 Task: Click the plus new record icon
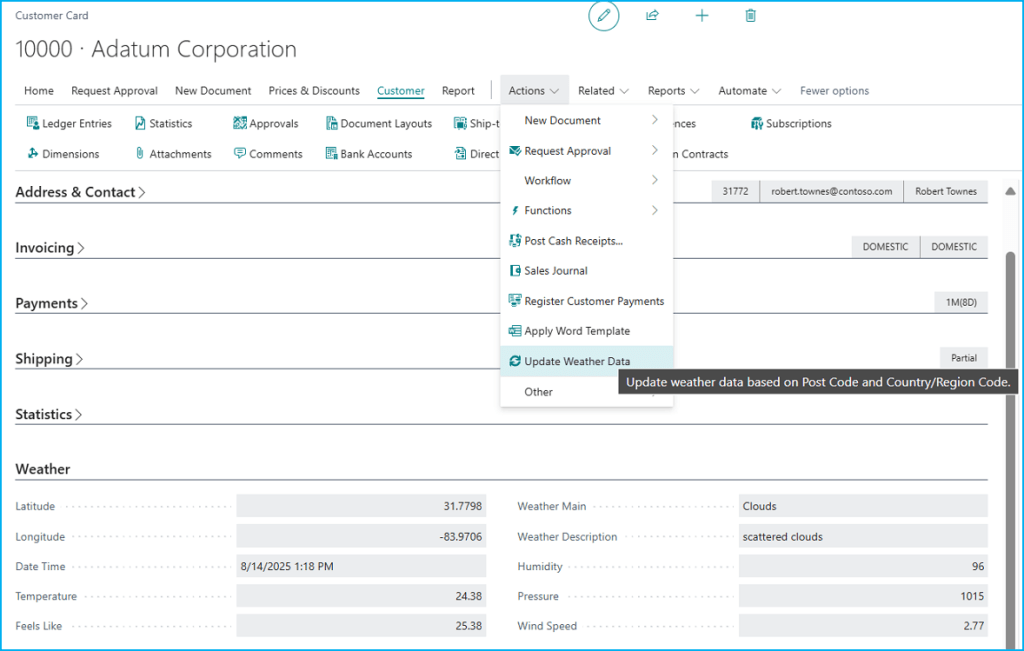[702, 16]
